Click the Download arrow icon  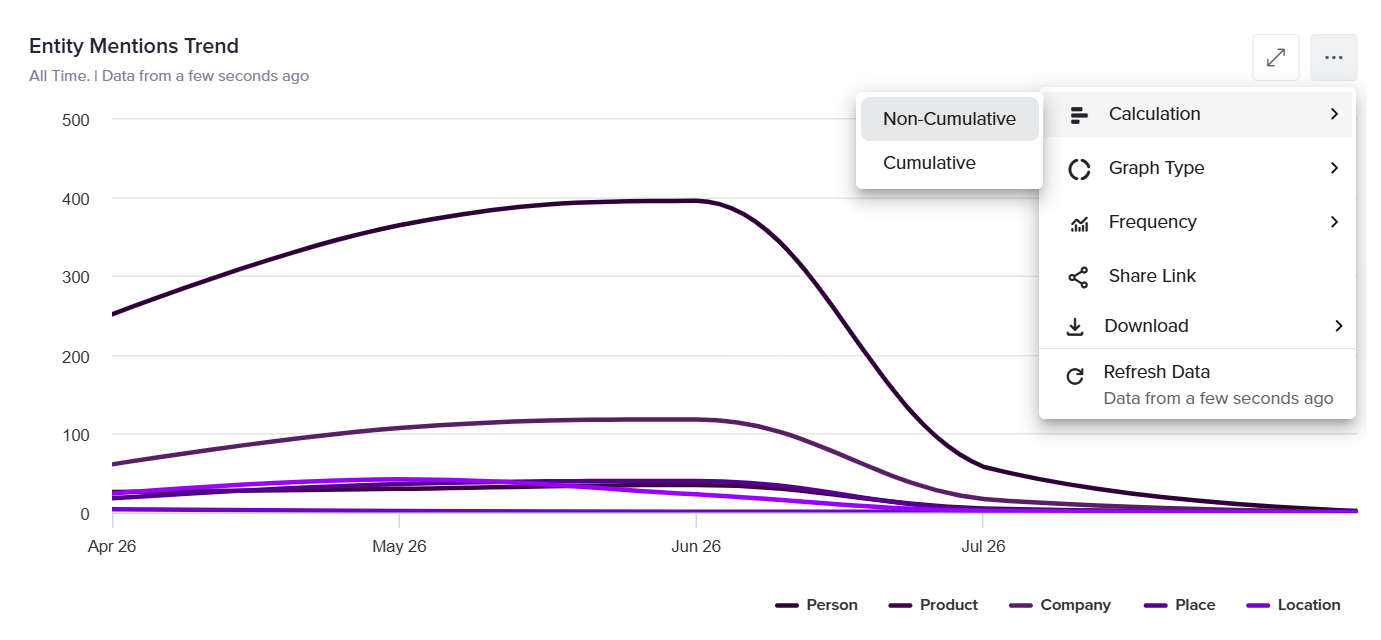[1075, 326]
